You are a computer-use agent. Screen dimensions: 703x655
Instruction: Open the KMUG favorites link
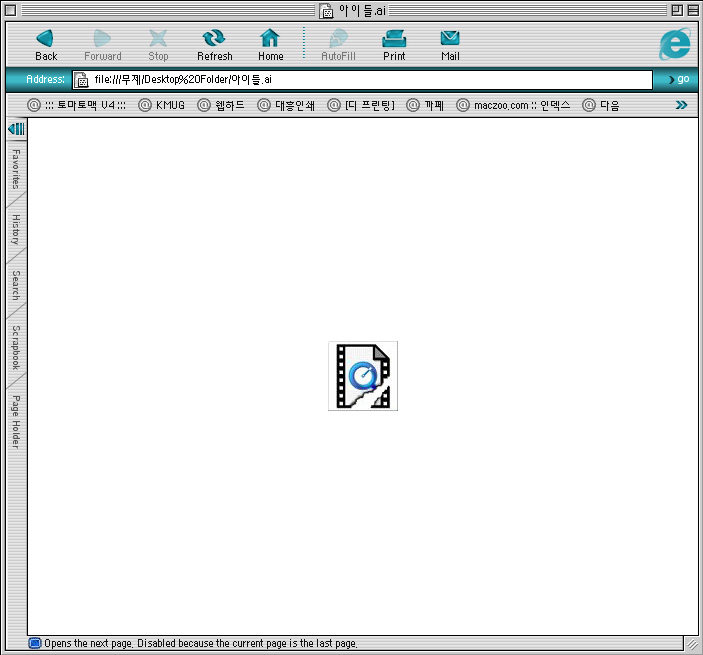[161, 105]
